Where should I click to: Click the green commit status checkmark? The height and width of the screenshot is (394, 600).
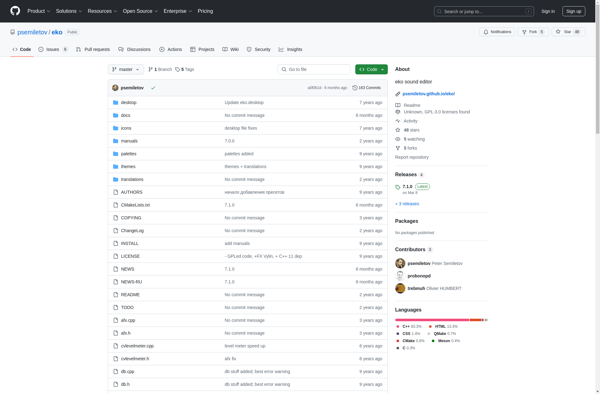(153, 88)
